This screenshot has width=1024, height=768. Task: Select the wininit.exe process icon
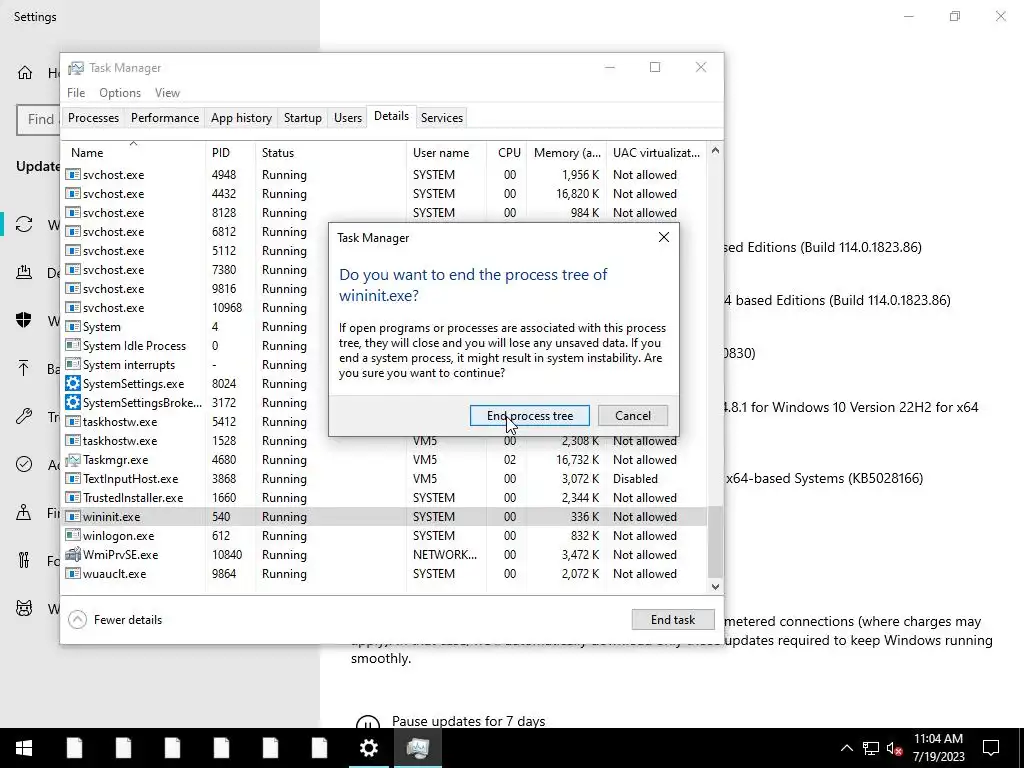click(x=72, y=516)
